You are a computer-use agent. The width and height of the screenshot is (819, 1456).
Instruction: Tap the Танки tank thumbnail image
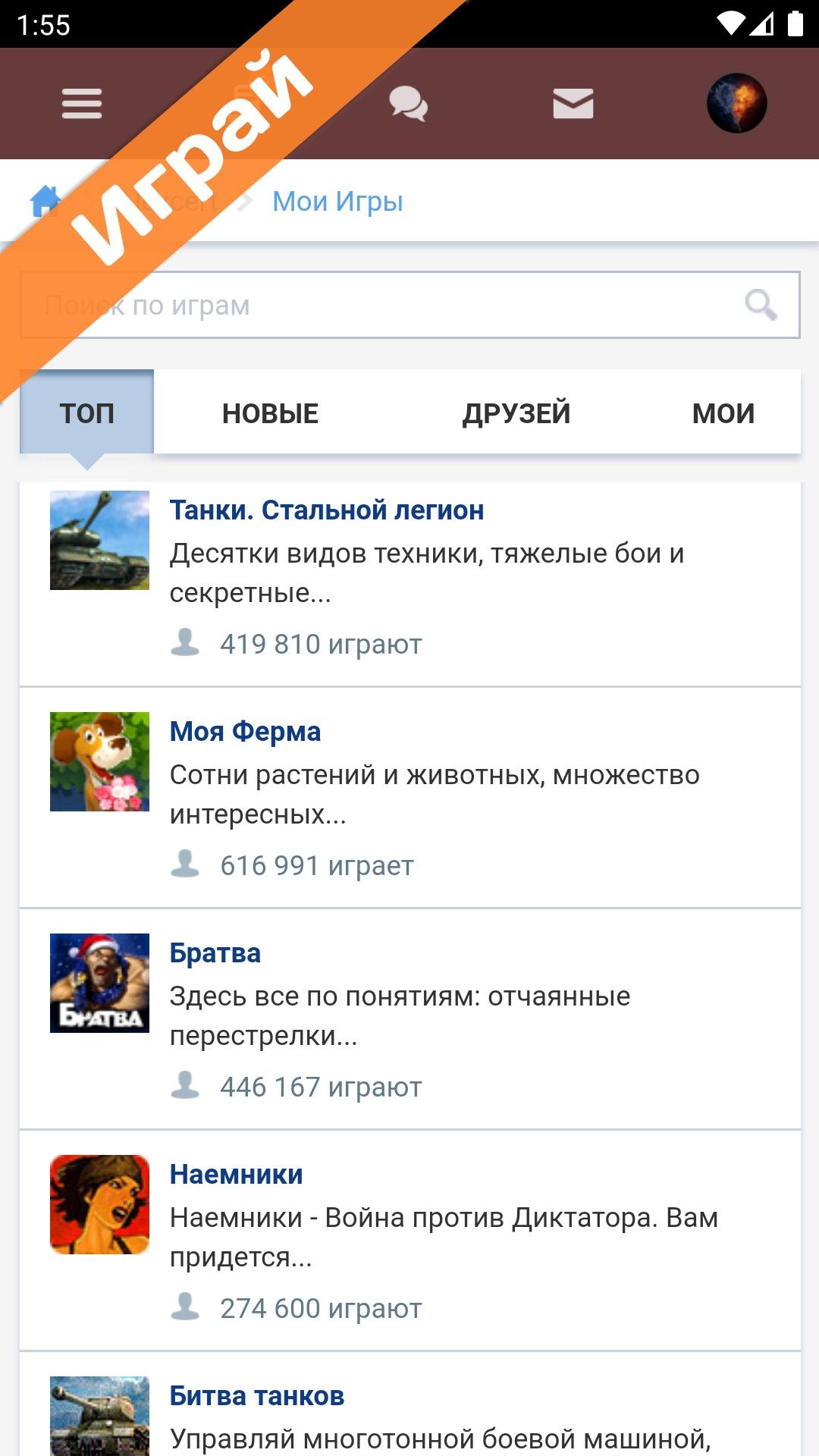coord(99,540)
